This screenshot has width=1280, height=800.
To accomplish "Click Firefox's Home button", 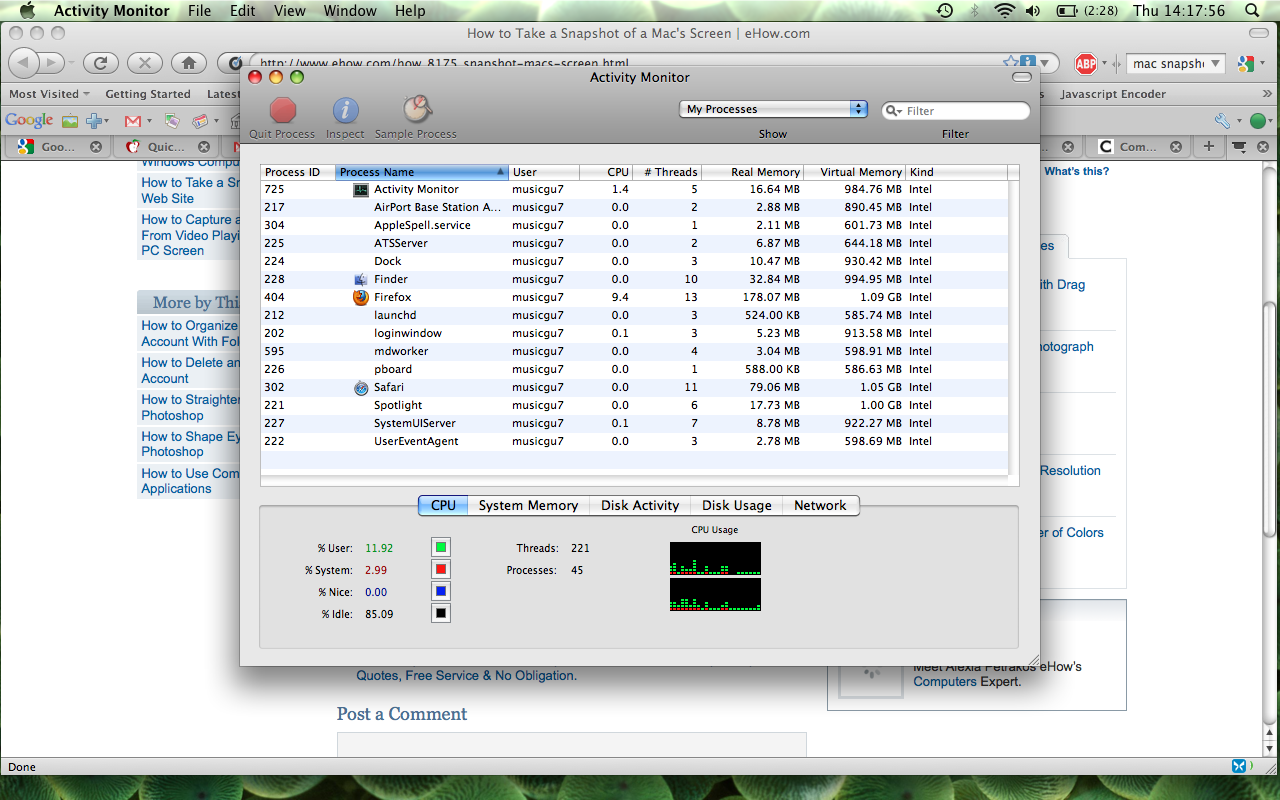I will [189, 63].
